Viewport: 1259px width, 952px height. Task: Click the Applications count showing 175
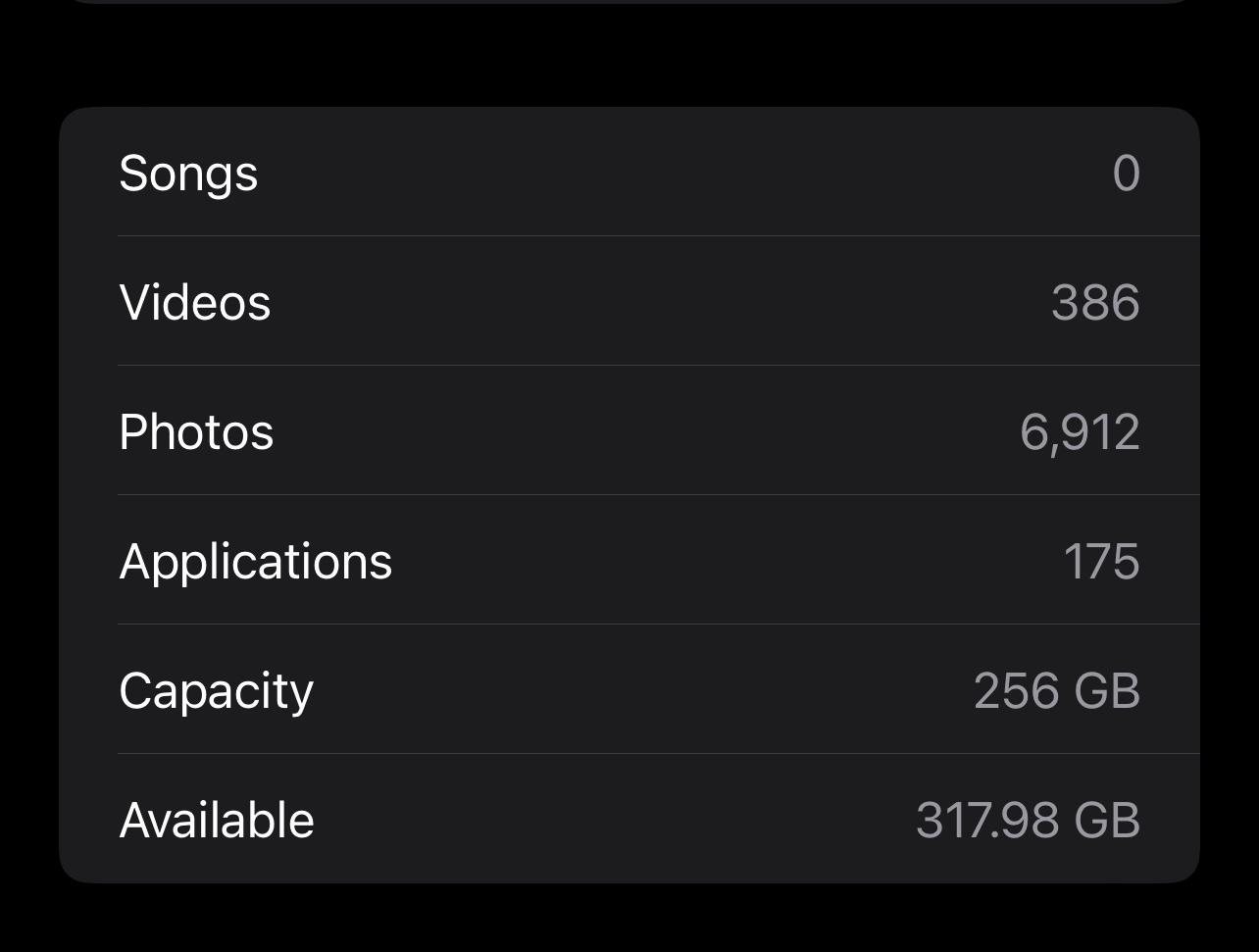(1102, 560)
